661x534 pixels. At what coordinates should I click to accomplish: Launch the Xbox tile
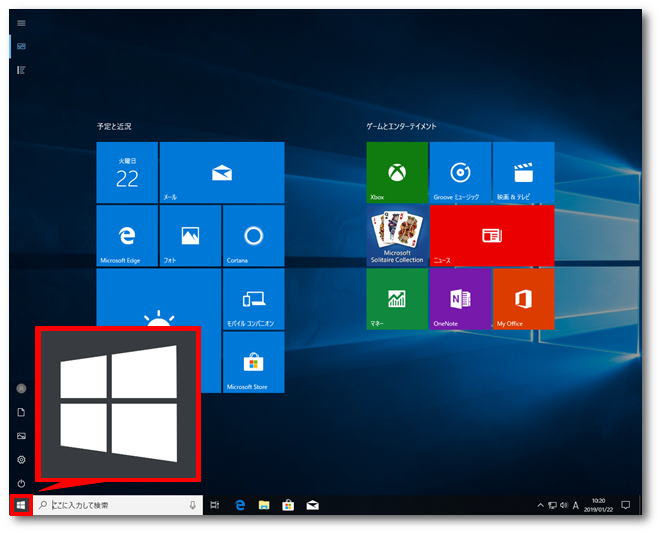(397, 172)
